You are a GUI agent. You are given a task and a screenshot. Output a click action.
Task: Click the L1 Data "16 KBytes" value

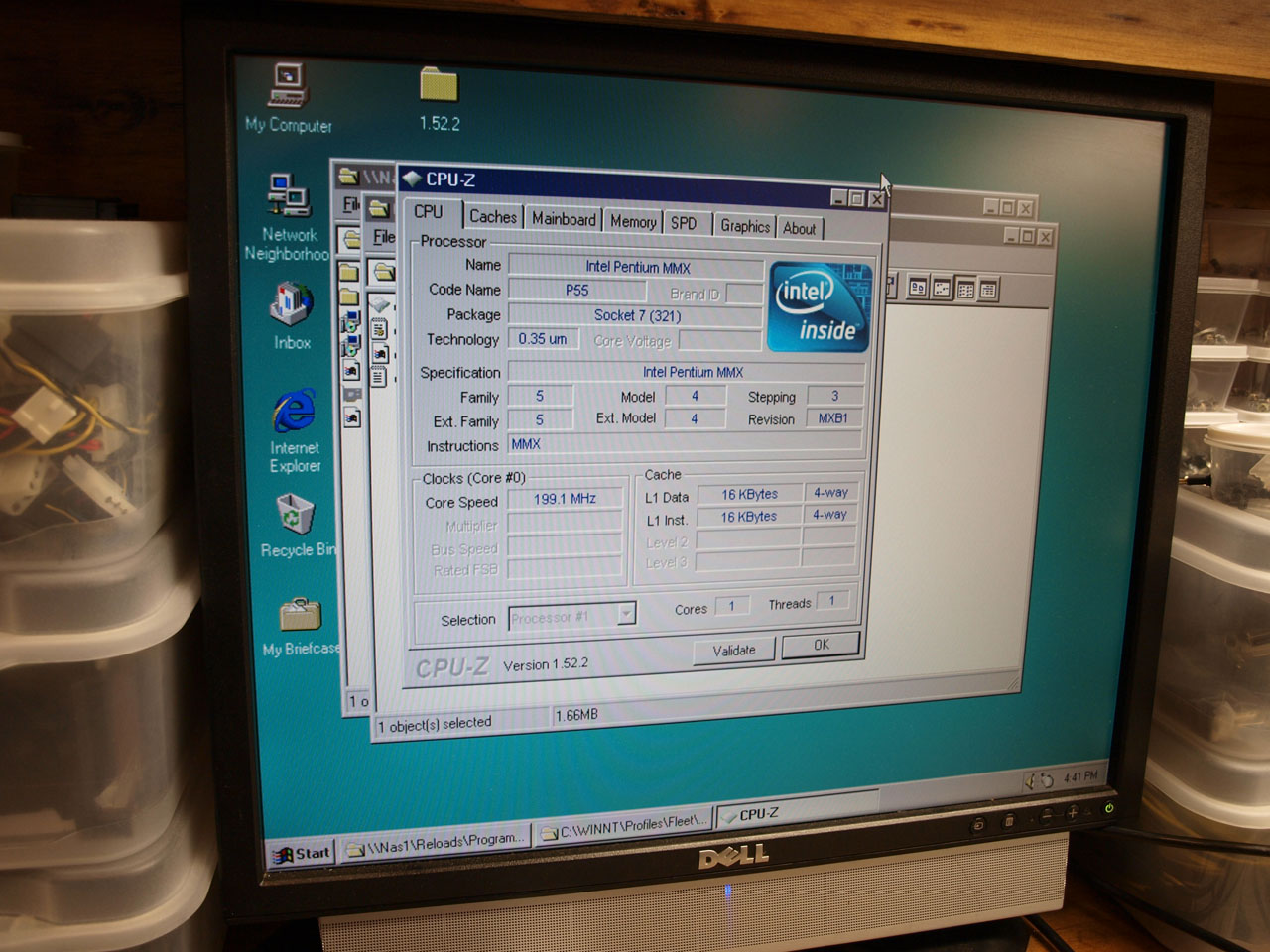749,494
